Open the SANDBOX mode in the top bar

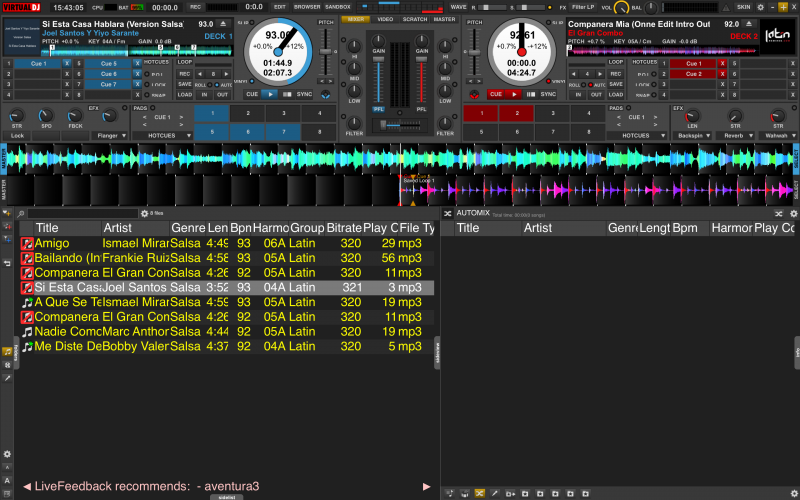tap(338, 7)
